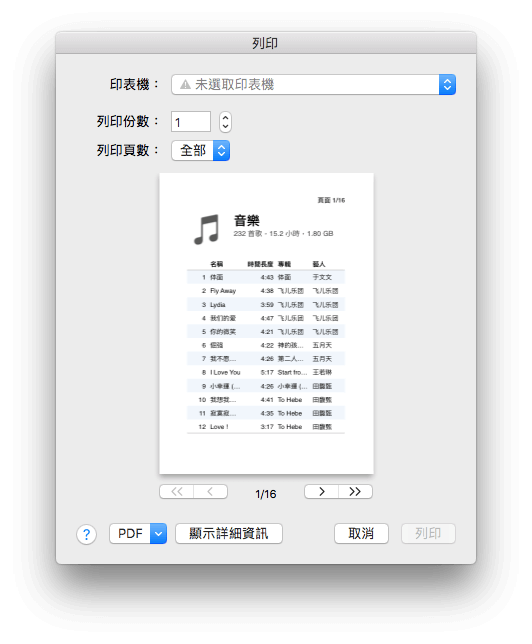Click the PDF button label

pos(130,534)
